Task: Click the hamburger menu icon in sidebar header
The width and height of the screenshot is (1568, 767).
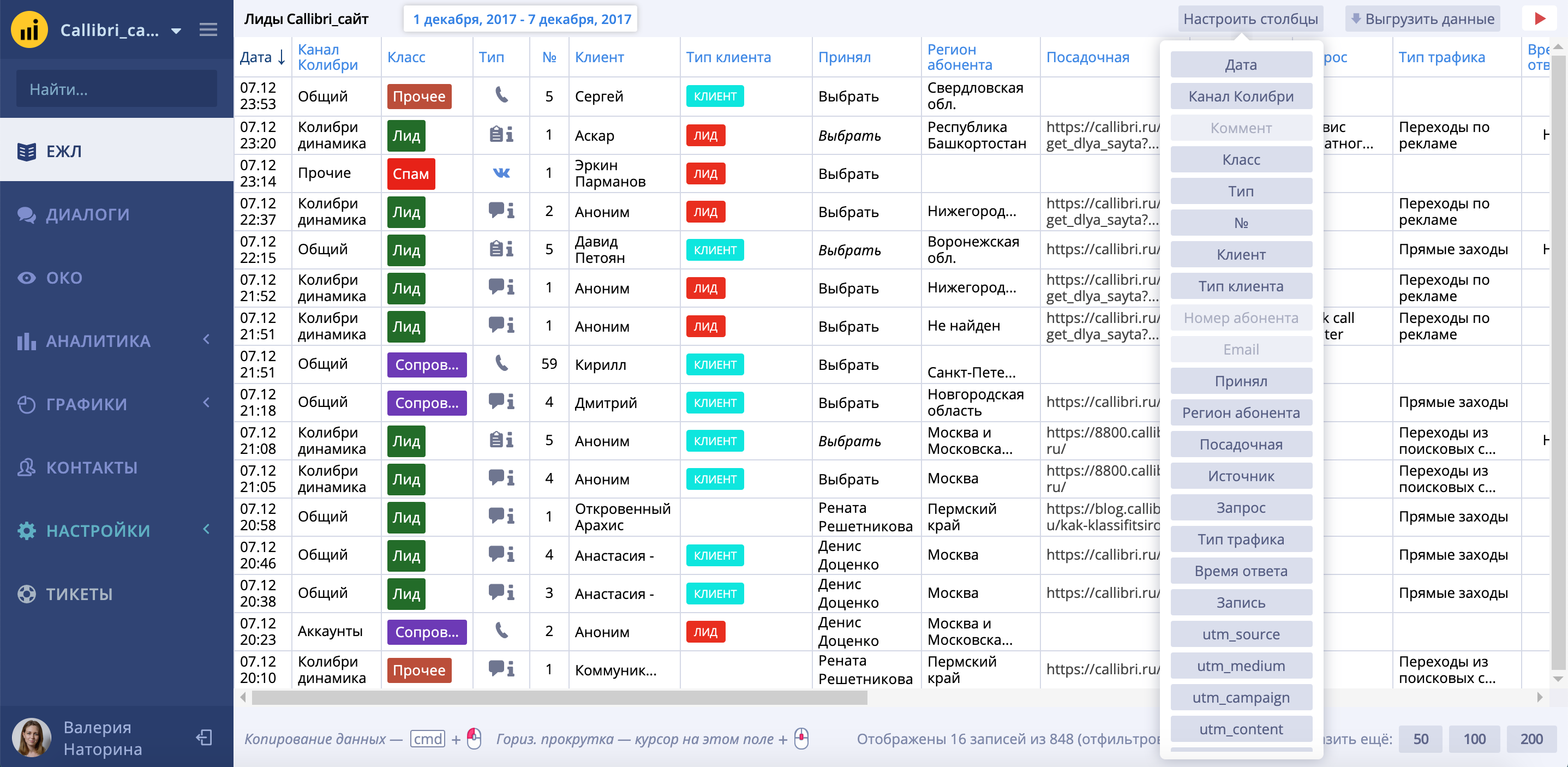Action: (208, 30)
